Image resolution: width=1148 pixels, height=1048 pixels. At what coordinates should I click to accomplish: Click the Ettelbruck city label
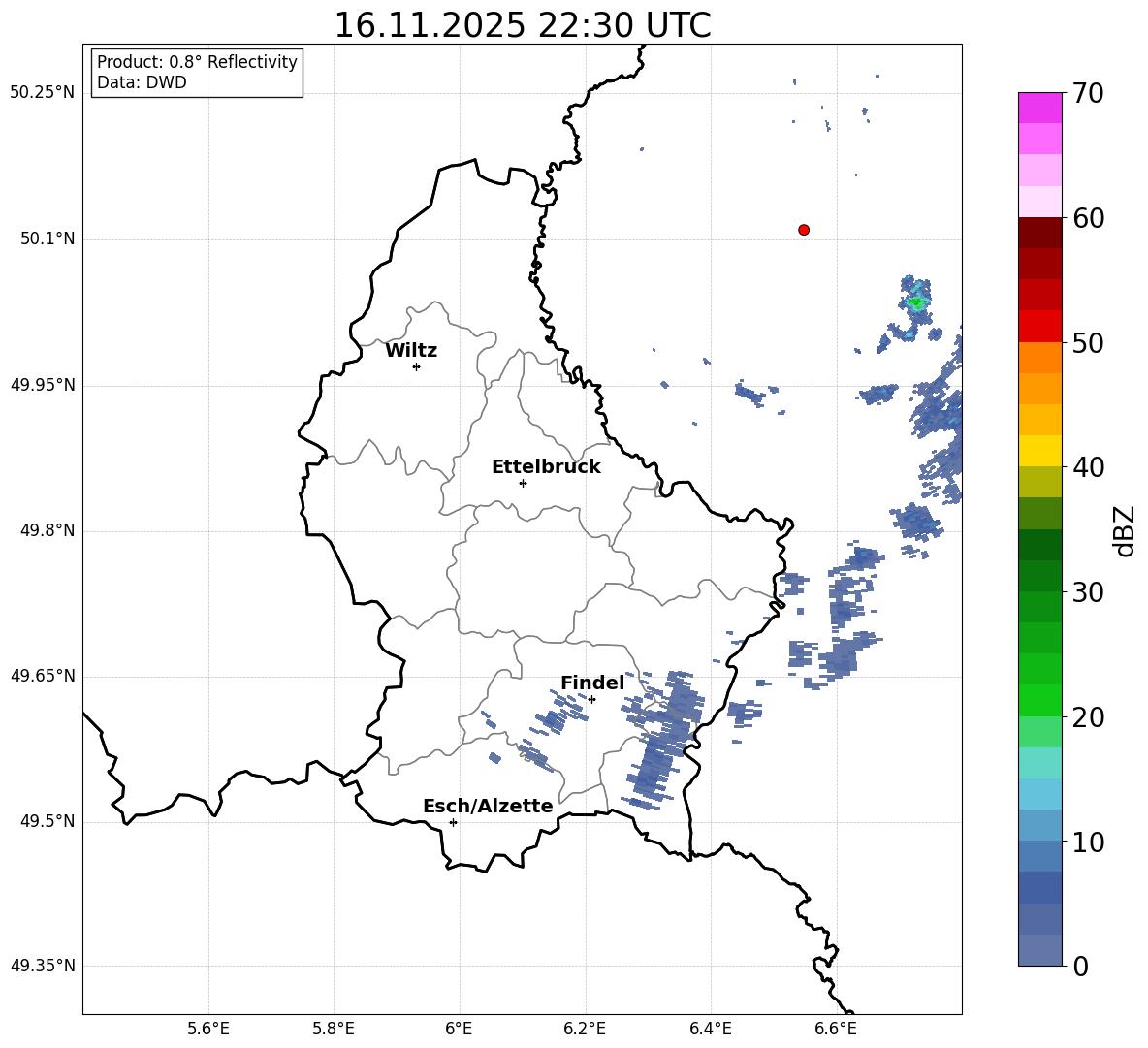(x=546, y=467)
